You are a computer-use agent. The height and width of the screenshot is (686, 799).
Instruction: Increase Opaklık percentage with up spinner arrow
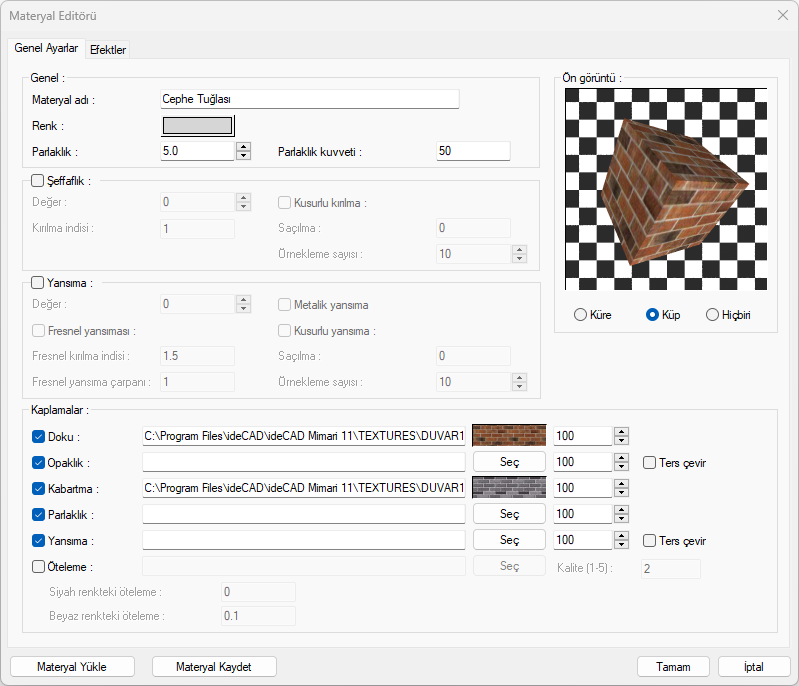coord(621,458)
